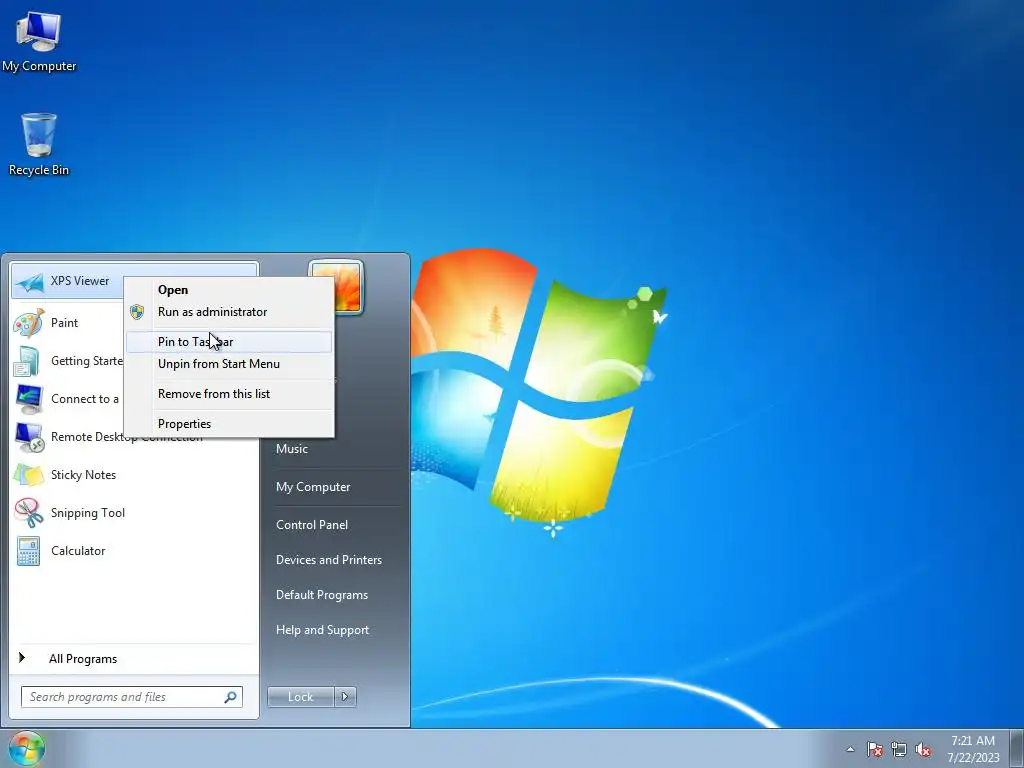This screenshot has width=1024, height=768.
Task: Click the Lock button
Action: coord(300,697)
